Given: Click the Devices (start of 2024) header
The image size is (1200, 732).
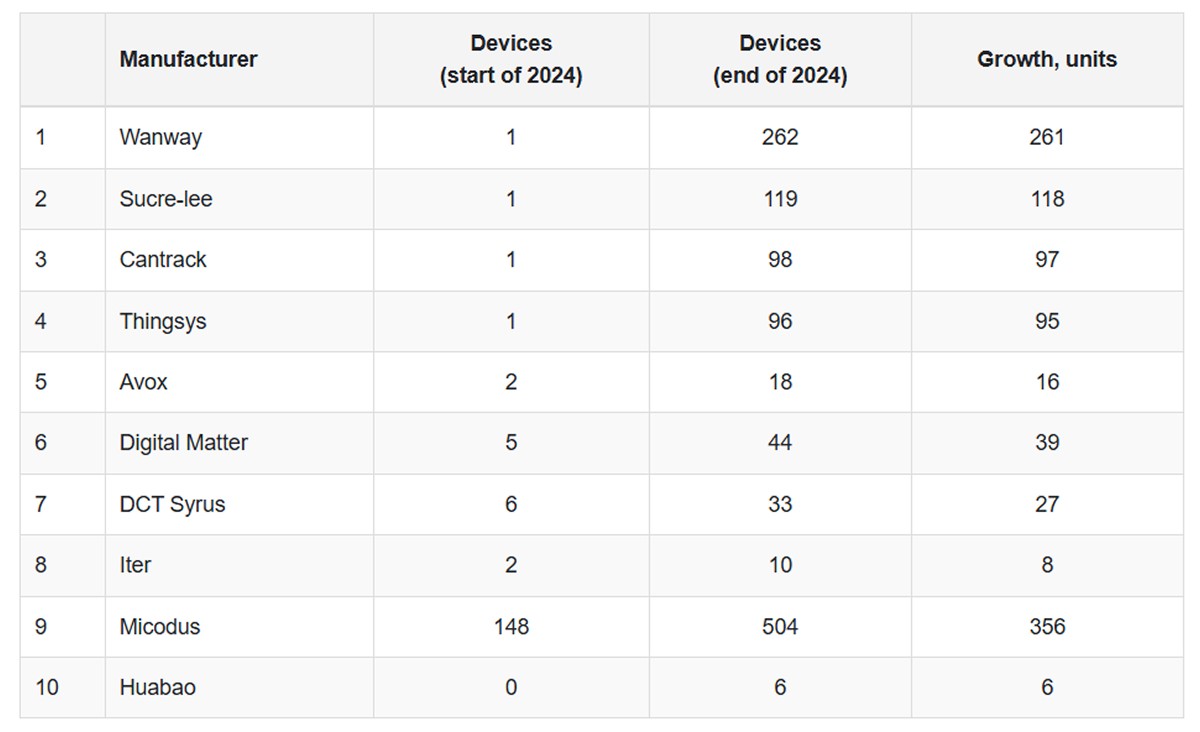Looking at the screenshot, I should (x=511, y=60).
